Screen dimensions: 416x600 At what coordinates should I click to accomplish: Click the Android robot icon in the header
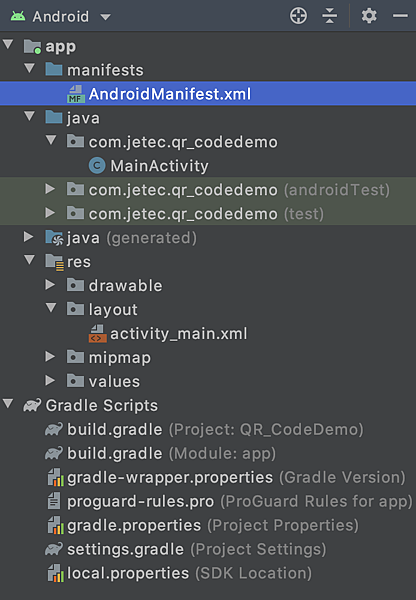(18, 16)
